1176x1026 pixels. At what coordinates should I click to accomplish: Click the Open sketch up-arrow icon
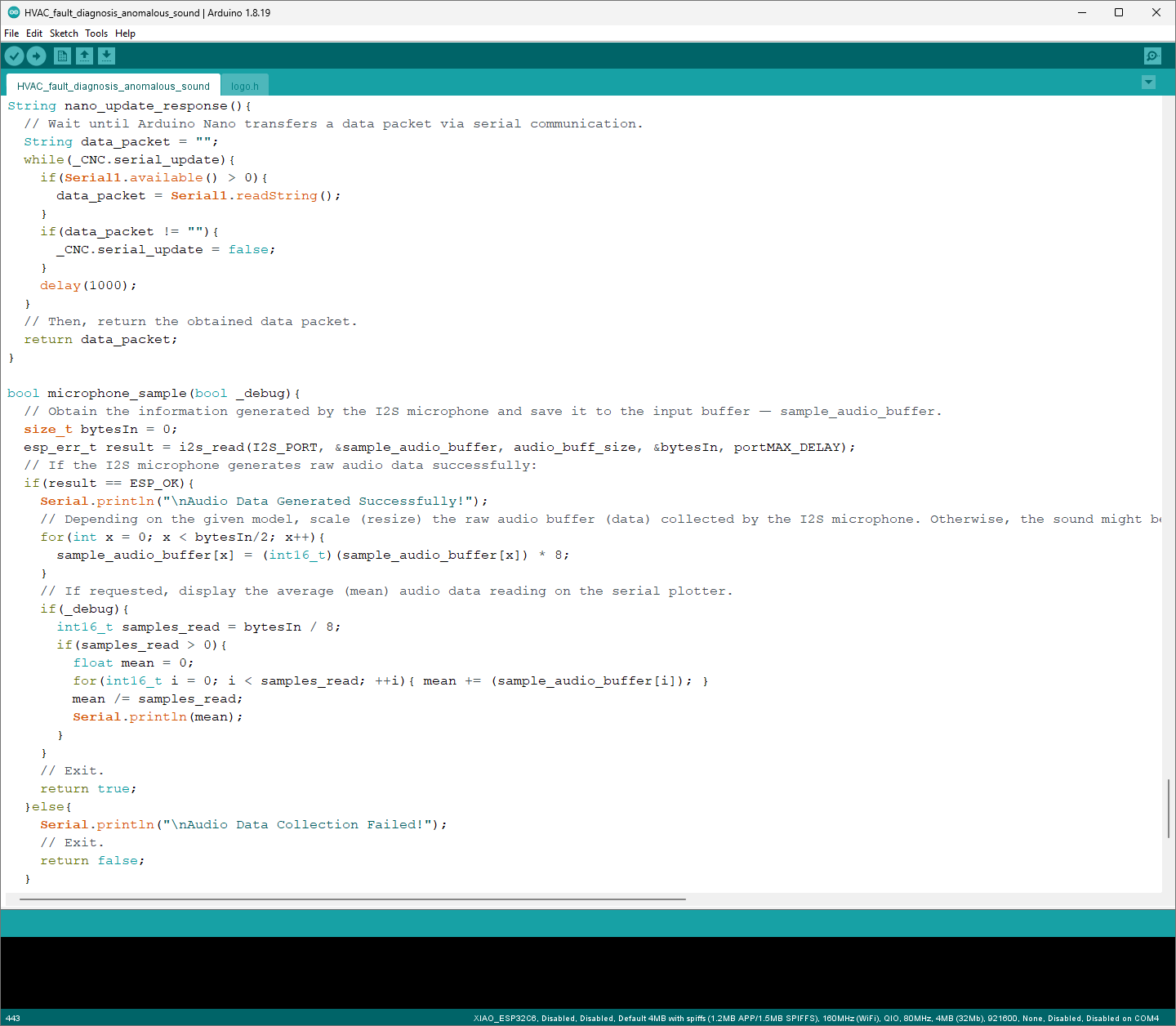point(84,56)
